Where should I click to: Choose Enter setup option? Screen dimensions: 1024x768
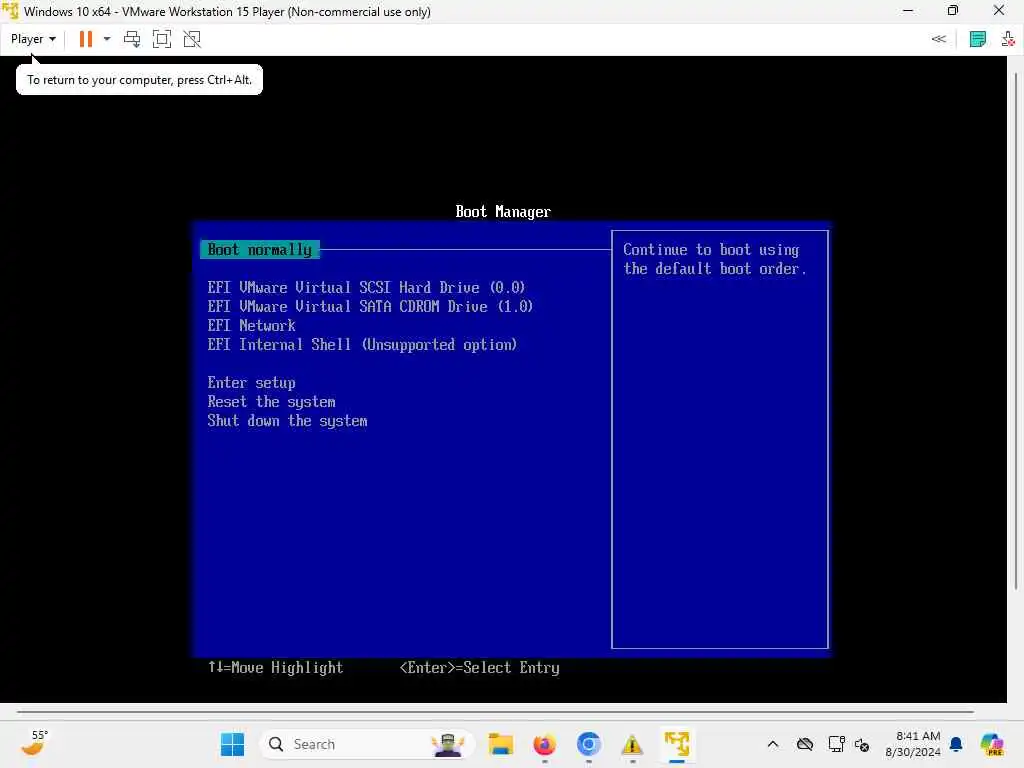pyautogui.click(x=251, y=383)
